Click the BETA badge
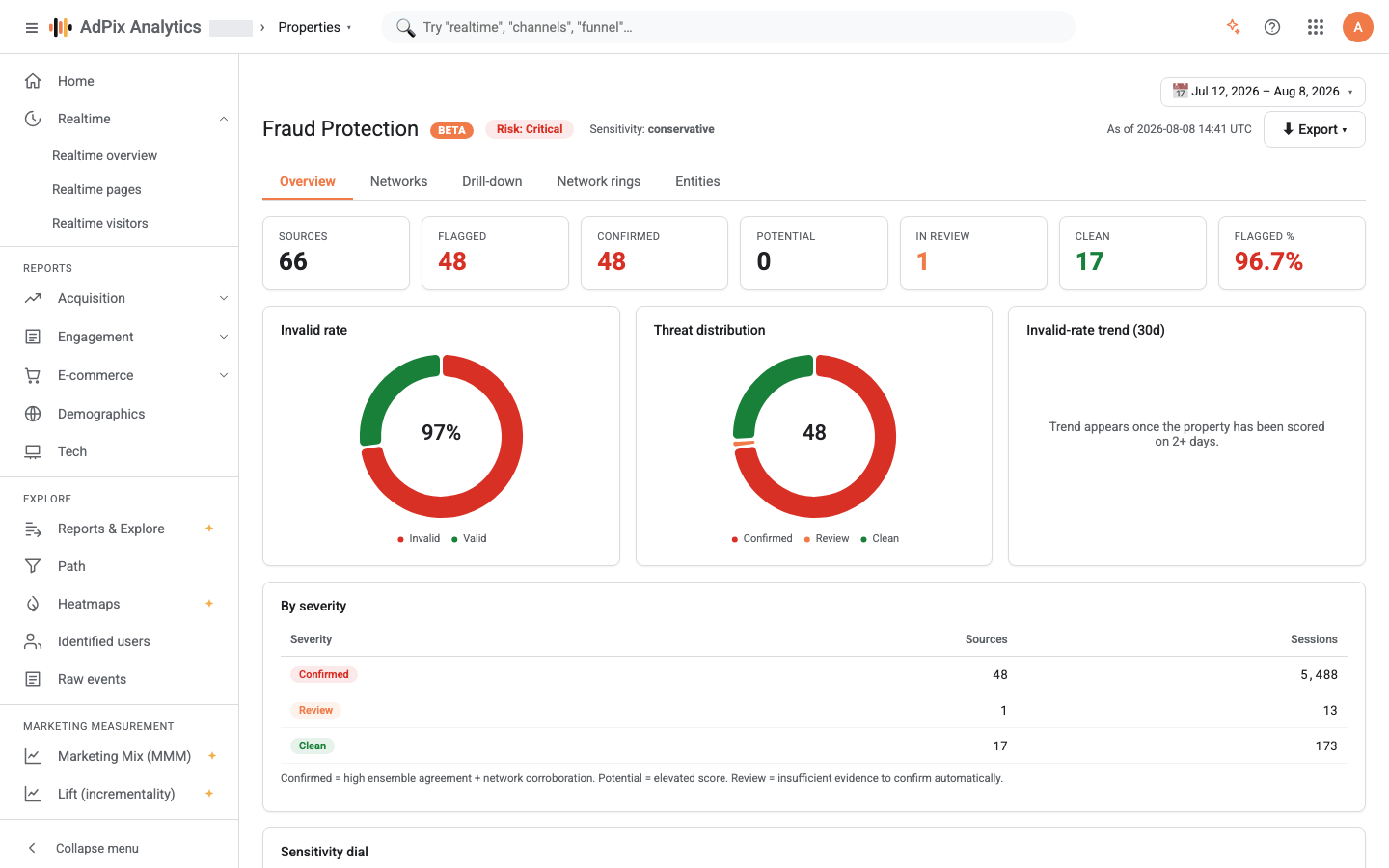This screenshot has height=868, width=1389. [451, 130]
